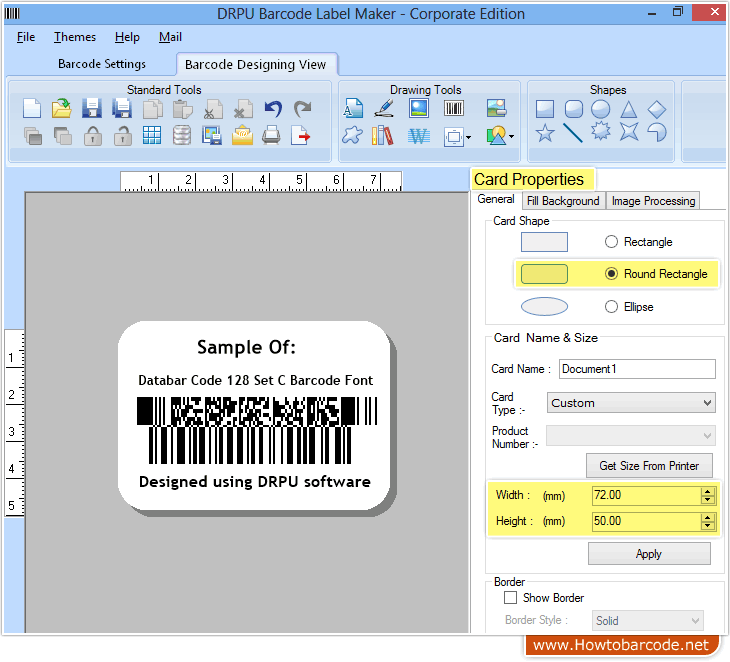Open the General properties tab
This screenshot has height=662, width=730.
(496, 199)
